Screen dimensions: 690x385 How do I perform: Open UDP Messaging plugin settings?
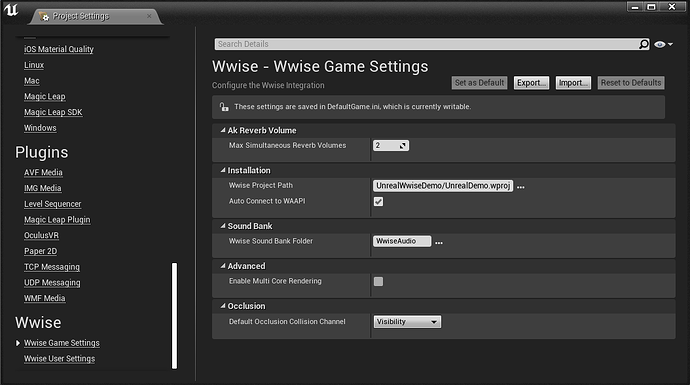point(52,282)
